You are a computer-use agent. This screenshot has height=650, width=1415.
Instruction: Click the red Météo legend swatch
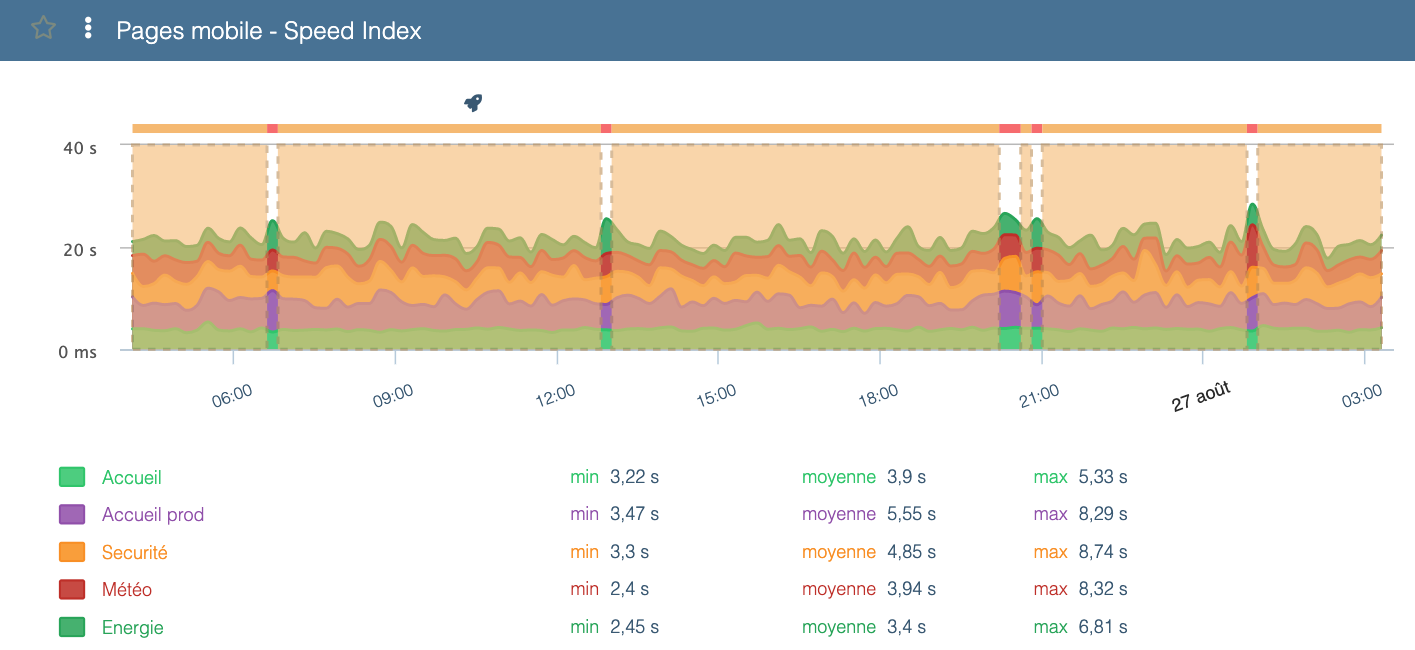(x=72, y=590)
